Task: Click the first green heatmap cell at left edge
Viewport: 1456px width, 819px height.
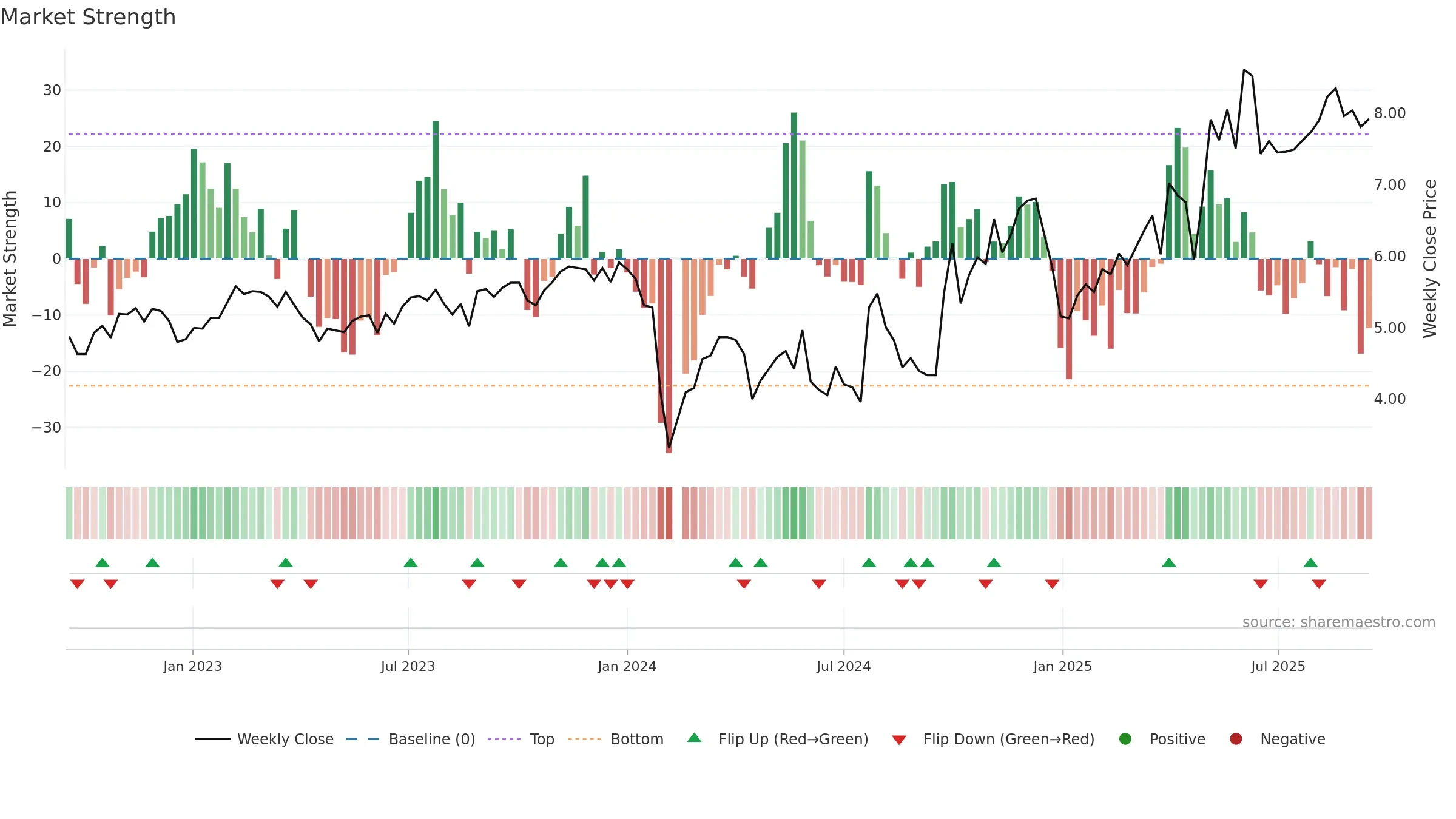Action: tap(69, 513)
